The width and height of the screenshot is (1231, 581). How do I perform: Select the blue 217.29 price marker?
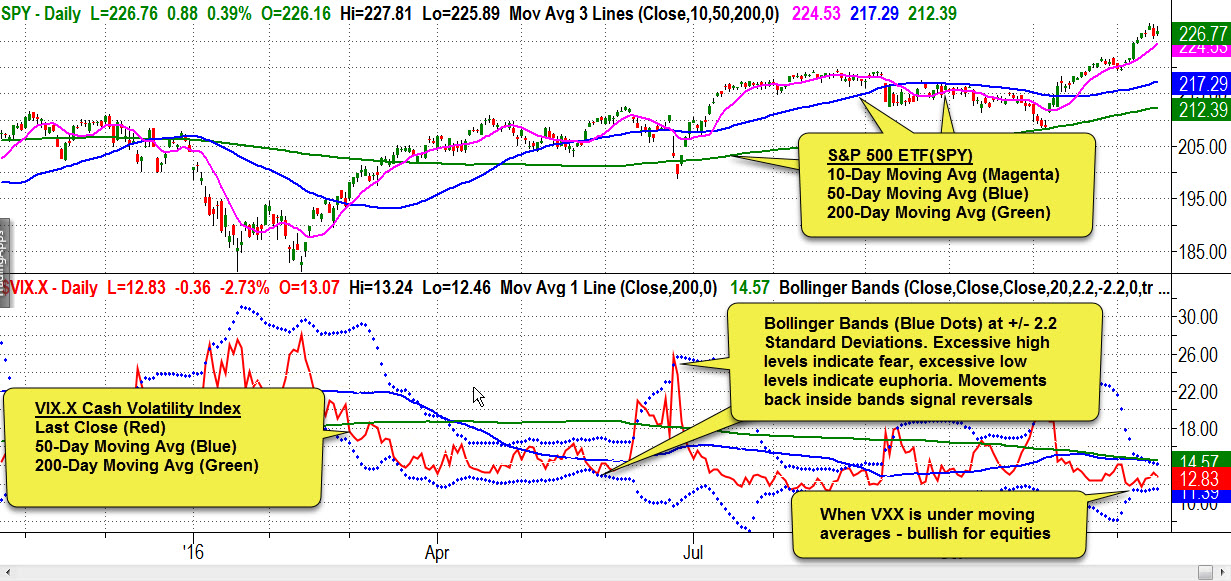click(x=1202, y=84)
